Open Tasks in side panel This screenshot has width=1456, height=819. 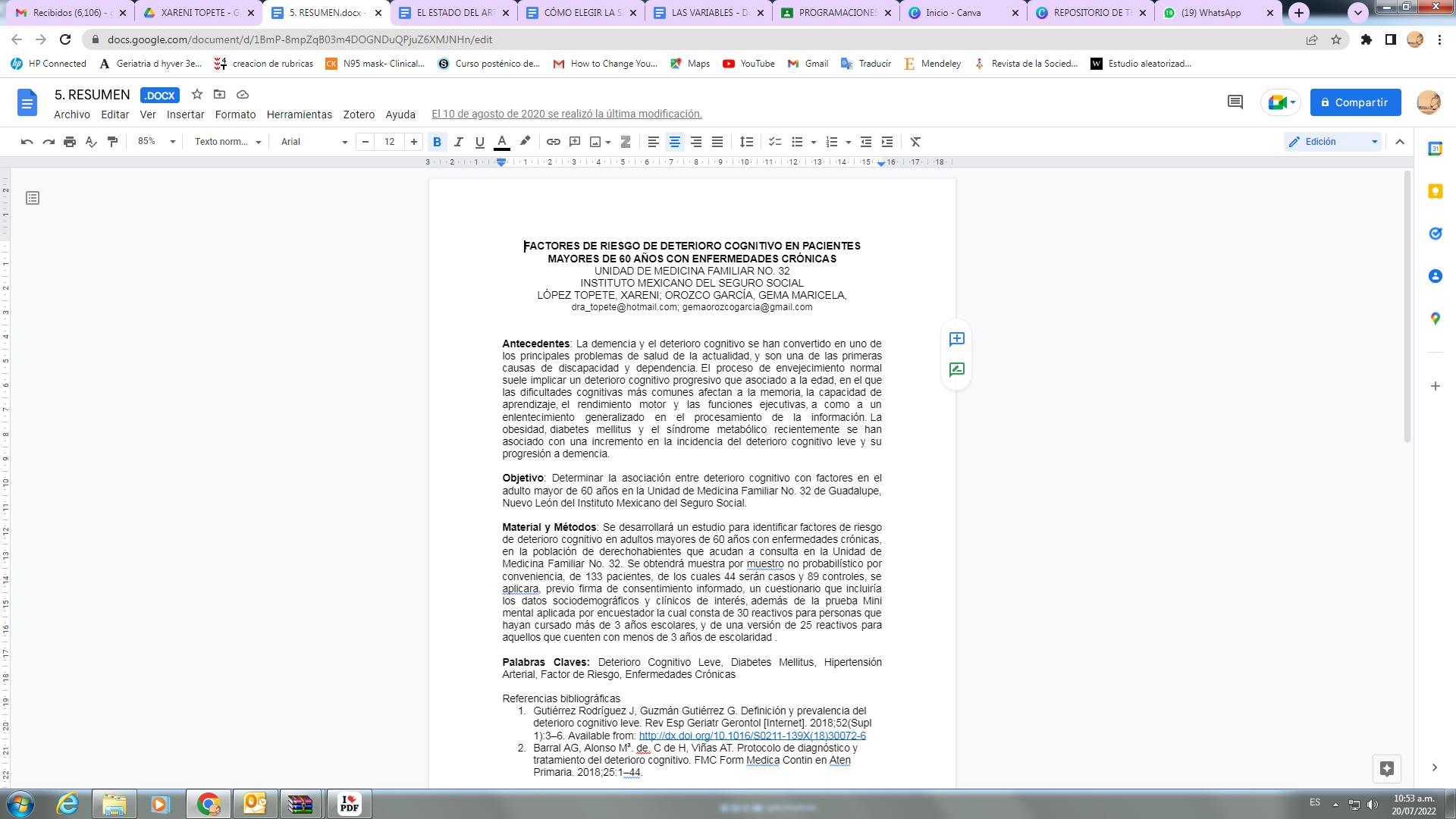[x=1435, y=234]
